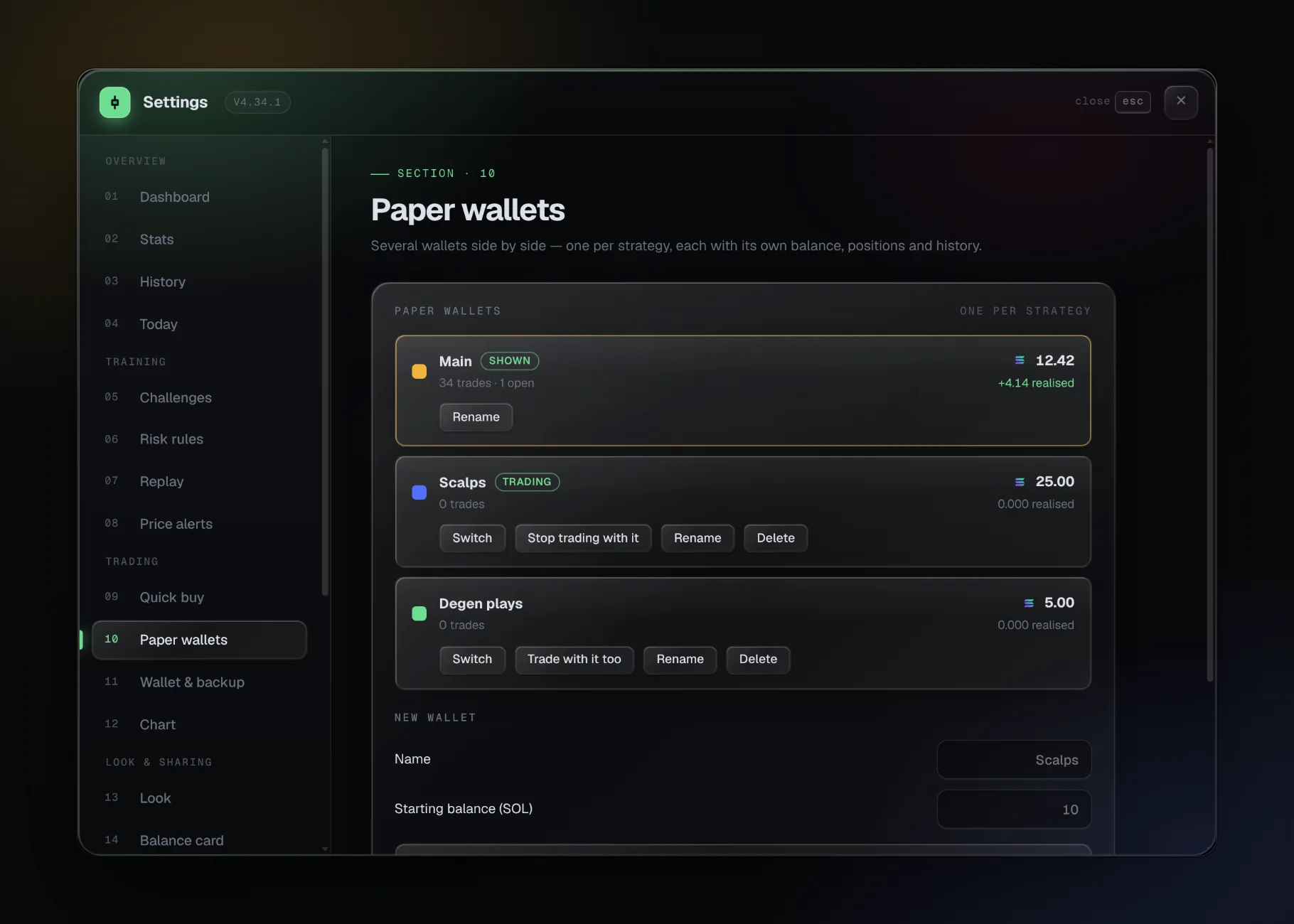Click the main content scrollbar thumb
This screenshot has height=924, width=1294.
coord(1210,414)
